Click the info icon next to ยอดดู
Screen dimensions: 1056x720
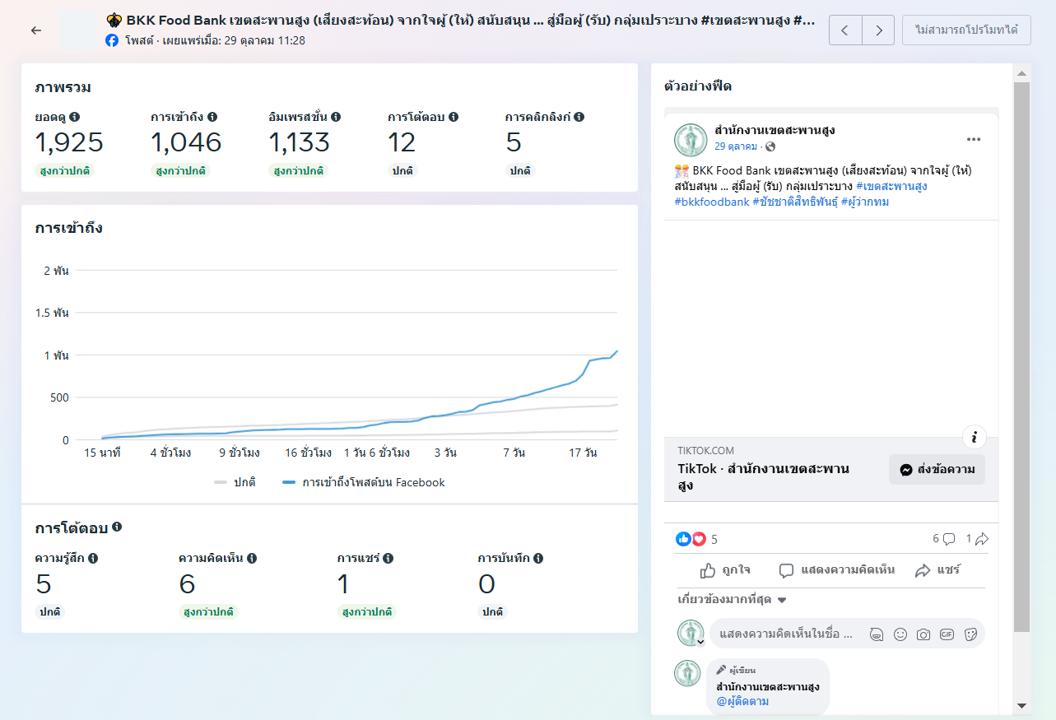click(74, 117)
